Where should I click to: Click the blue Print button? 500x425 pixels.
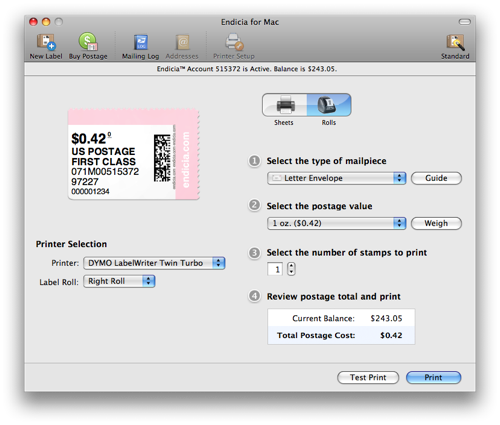(433, 377)
